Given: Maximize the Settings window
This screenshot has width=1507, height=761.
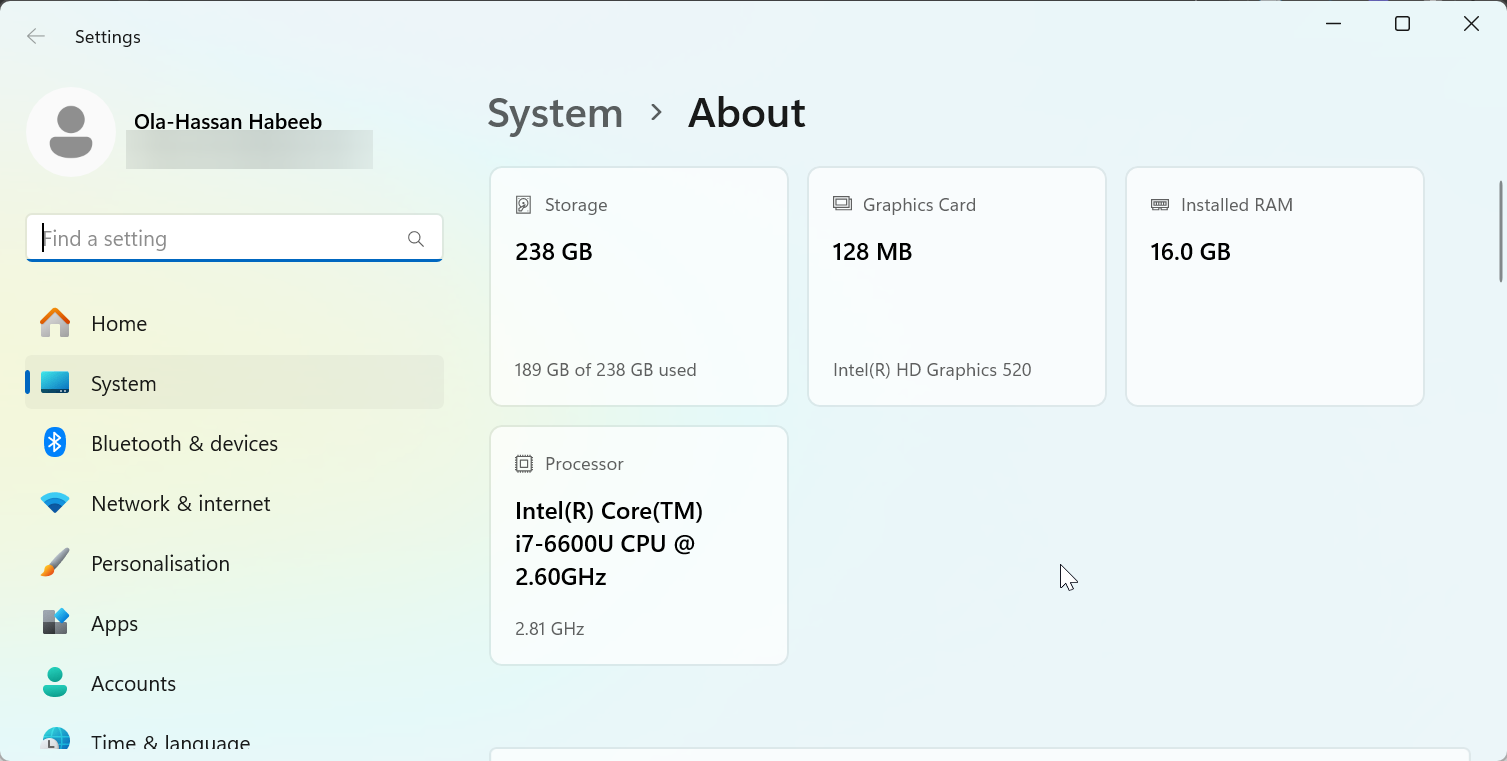Looking at the screenshot, I should (x=1402, y=24).
